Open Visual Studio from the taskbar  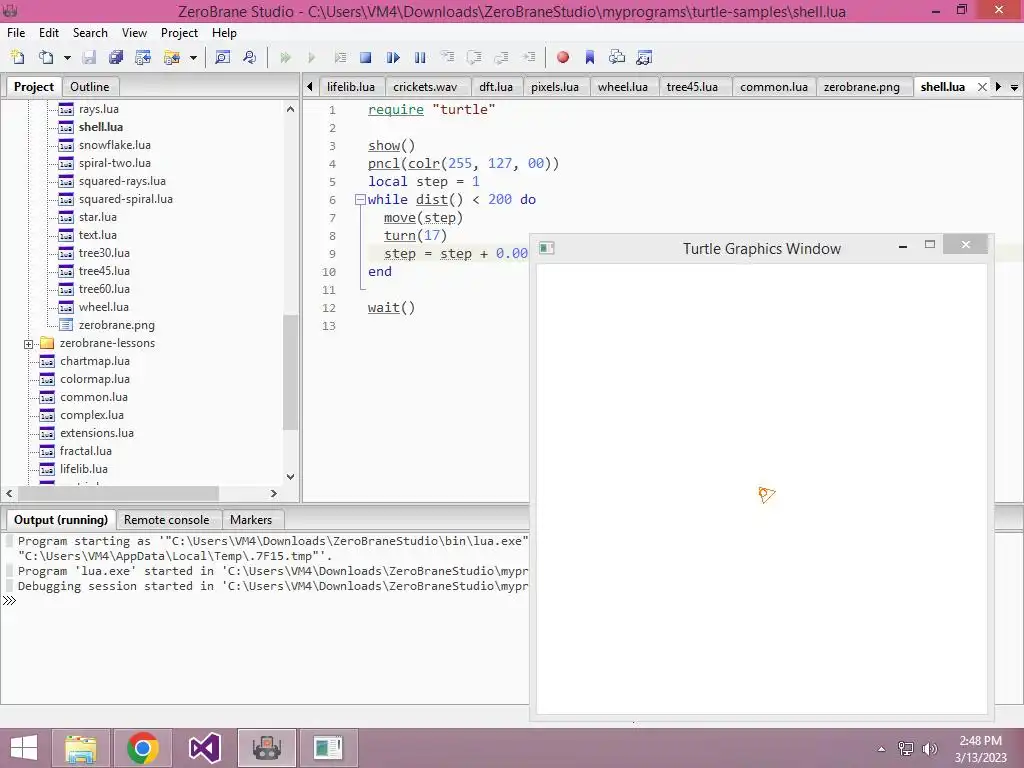click(x=204, y=748)
